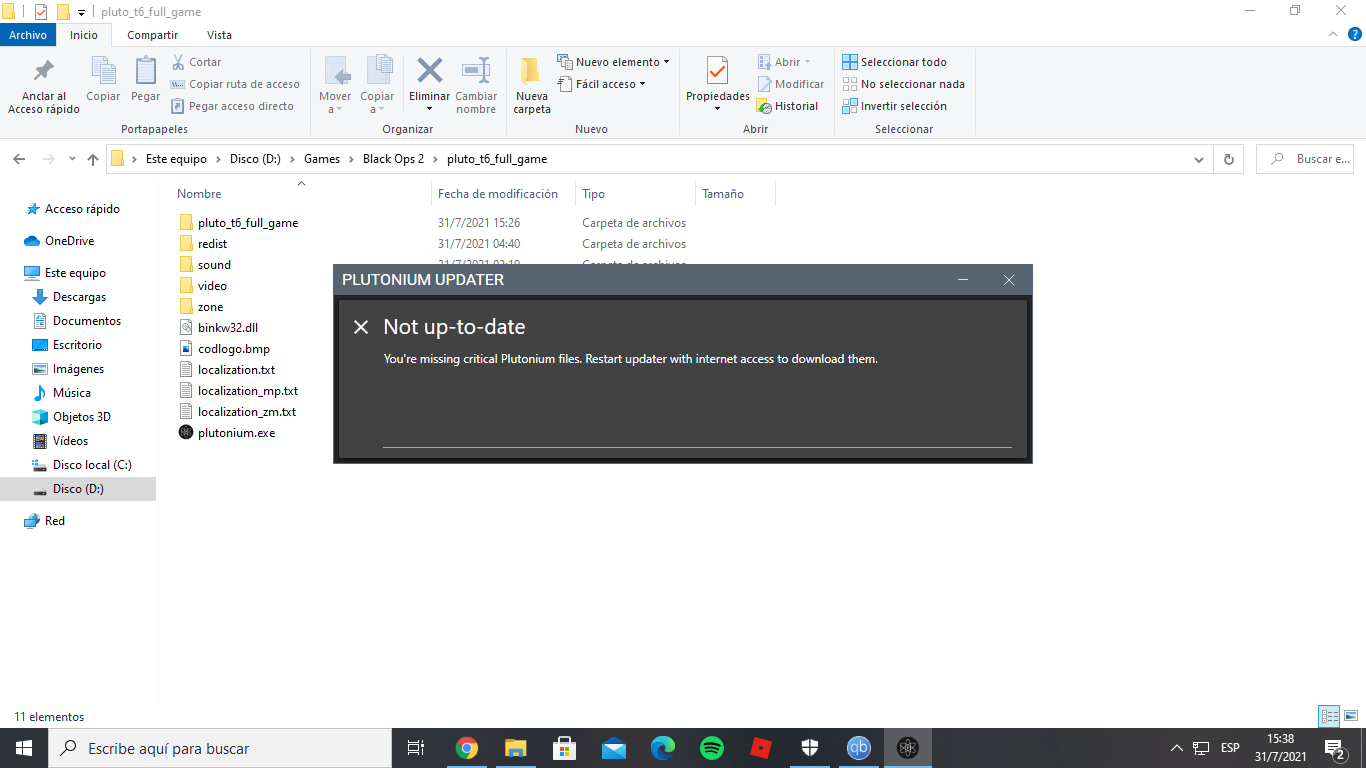Image resolution: width=1366 pixels, height=768 pixels.
Task: Open recent locations dropdown arrow
Action: [72, 159]
